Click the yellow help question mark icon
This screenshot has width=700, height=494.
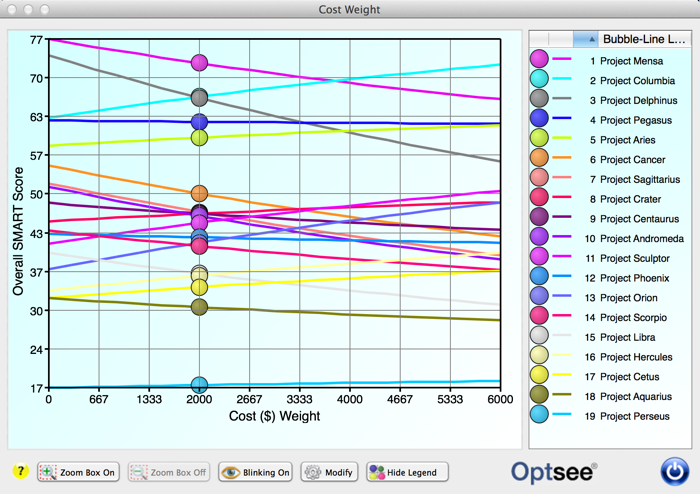[x=19, y=472]
